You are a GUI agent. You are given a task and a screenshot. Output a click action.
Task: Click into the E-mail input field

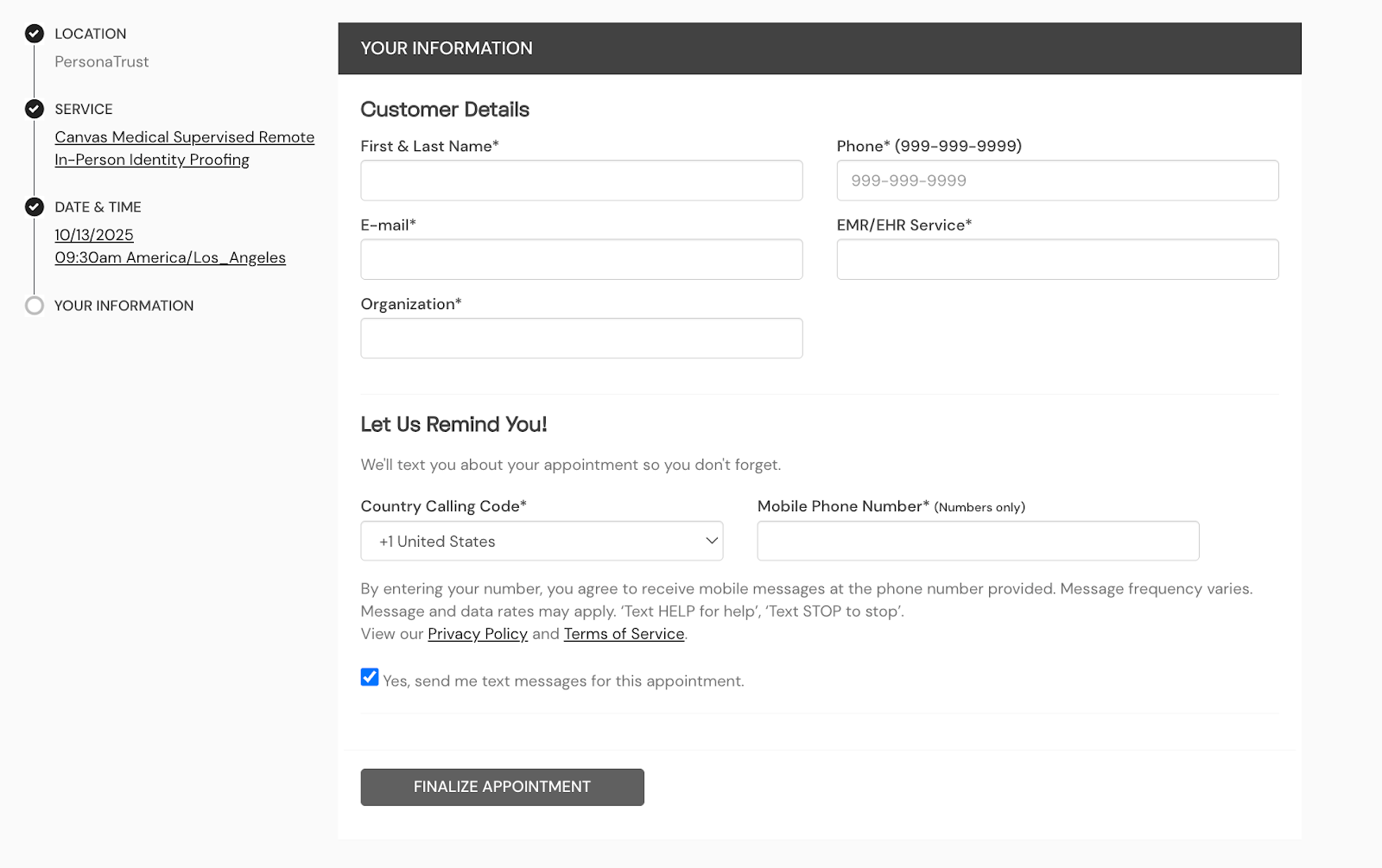[581, 259]
